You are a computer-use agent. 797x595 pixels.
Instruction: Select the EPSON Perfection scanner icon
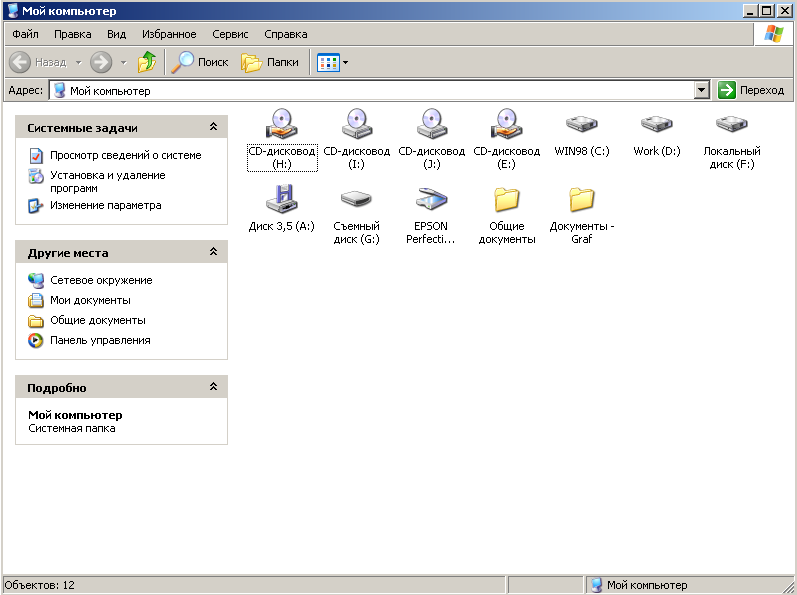point(432,199)
